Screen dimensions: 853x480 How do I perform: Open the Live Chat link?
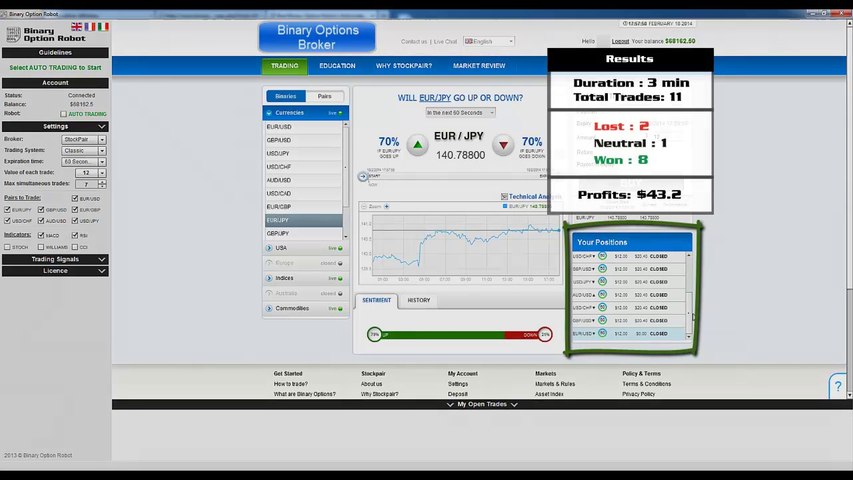(x=446, y=41)
